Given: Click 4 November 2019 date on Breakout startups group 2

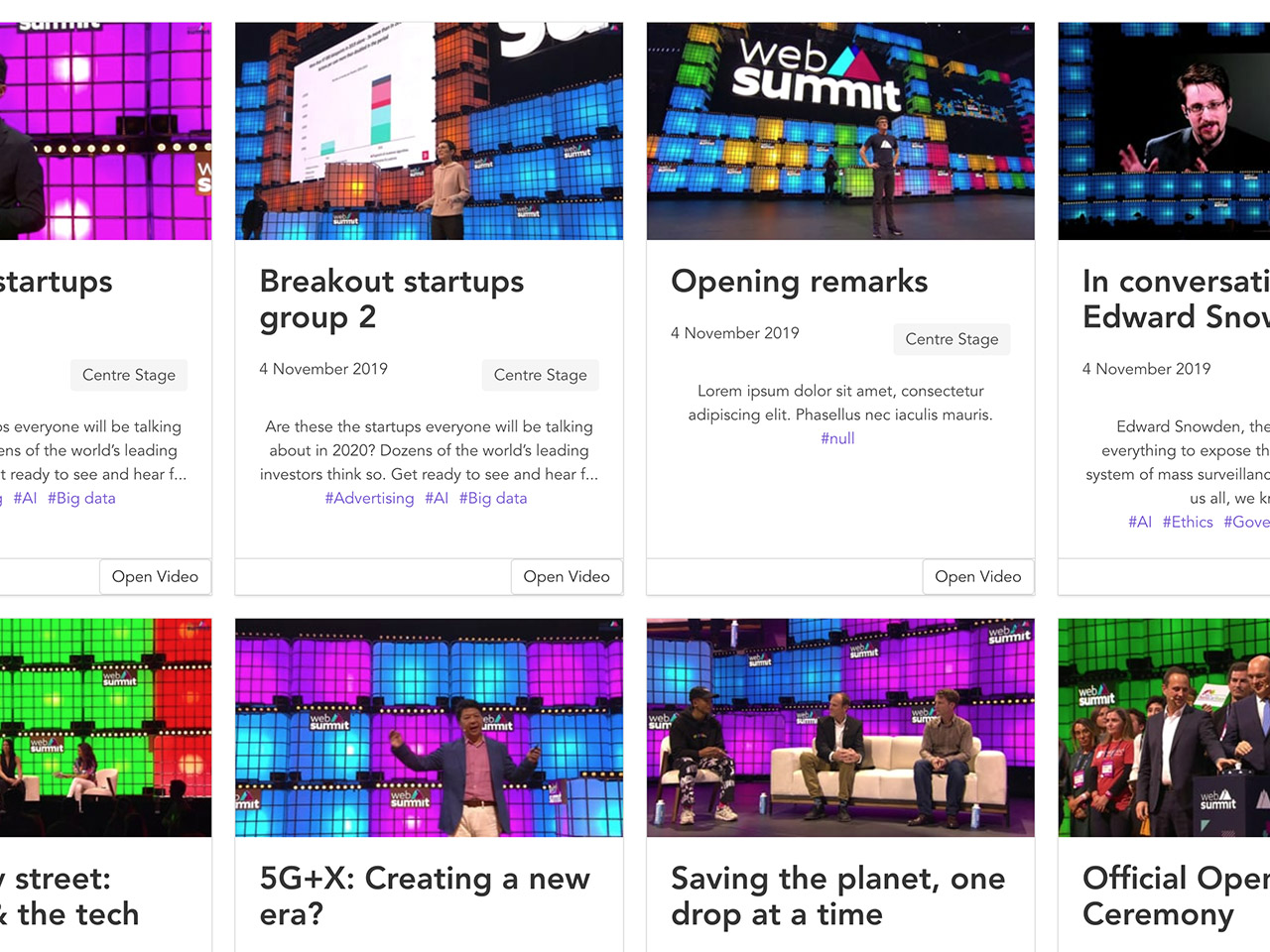Looking at the screenshot, I should pos(323,369).
